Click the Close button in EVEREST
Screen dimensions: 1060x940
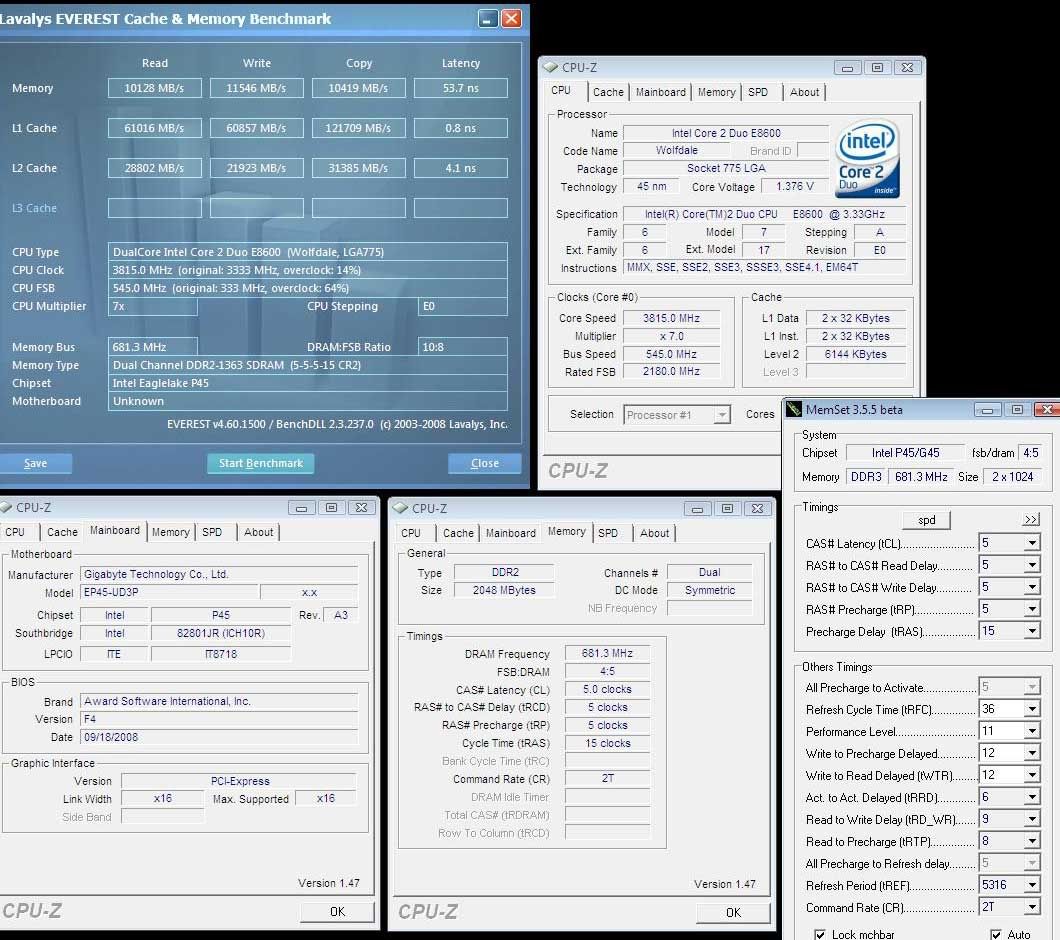(x=485, y=463)
